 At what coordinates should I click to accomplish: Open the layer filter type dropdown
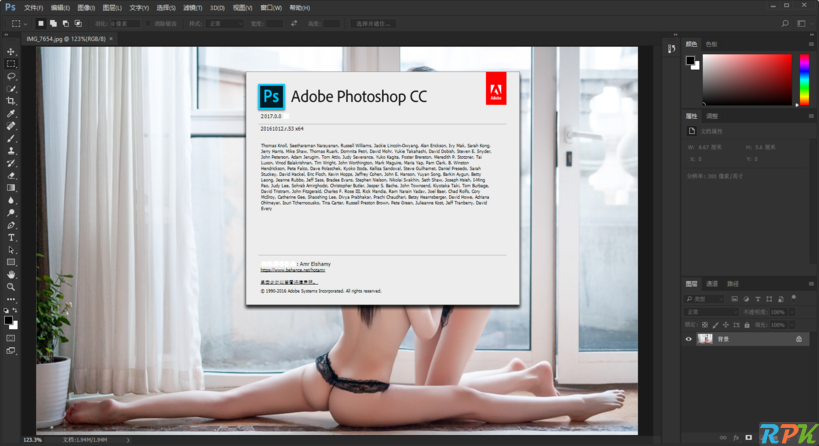[704, 299]
